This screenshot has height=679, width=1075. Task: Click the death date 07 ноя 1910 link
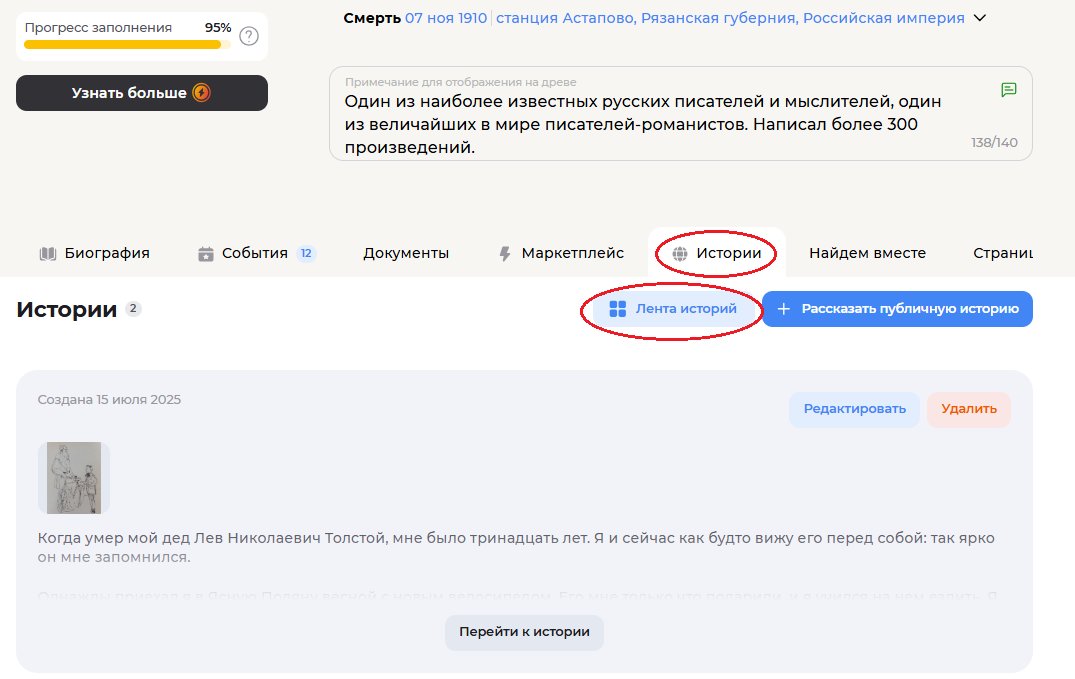[446, 18]
